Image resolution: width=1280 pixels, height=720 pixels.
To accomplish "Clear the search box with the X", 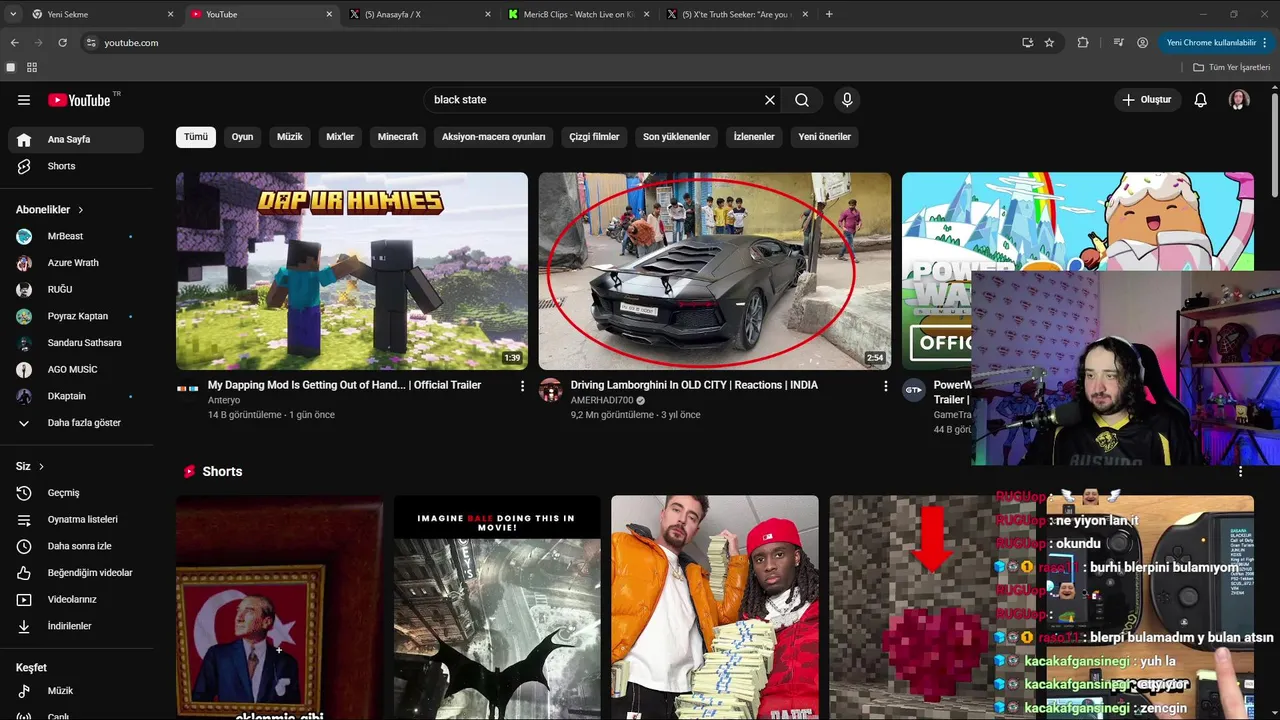I will point(770,100).
